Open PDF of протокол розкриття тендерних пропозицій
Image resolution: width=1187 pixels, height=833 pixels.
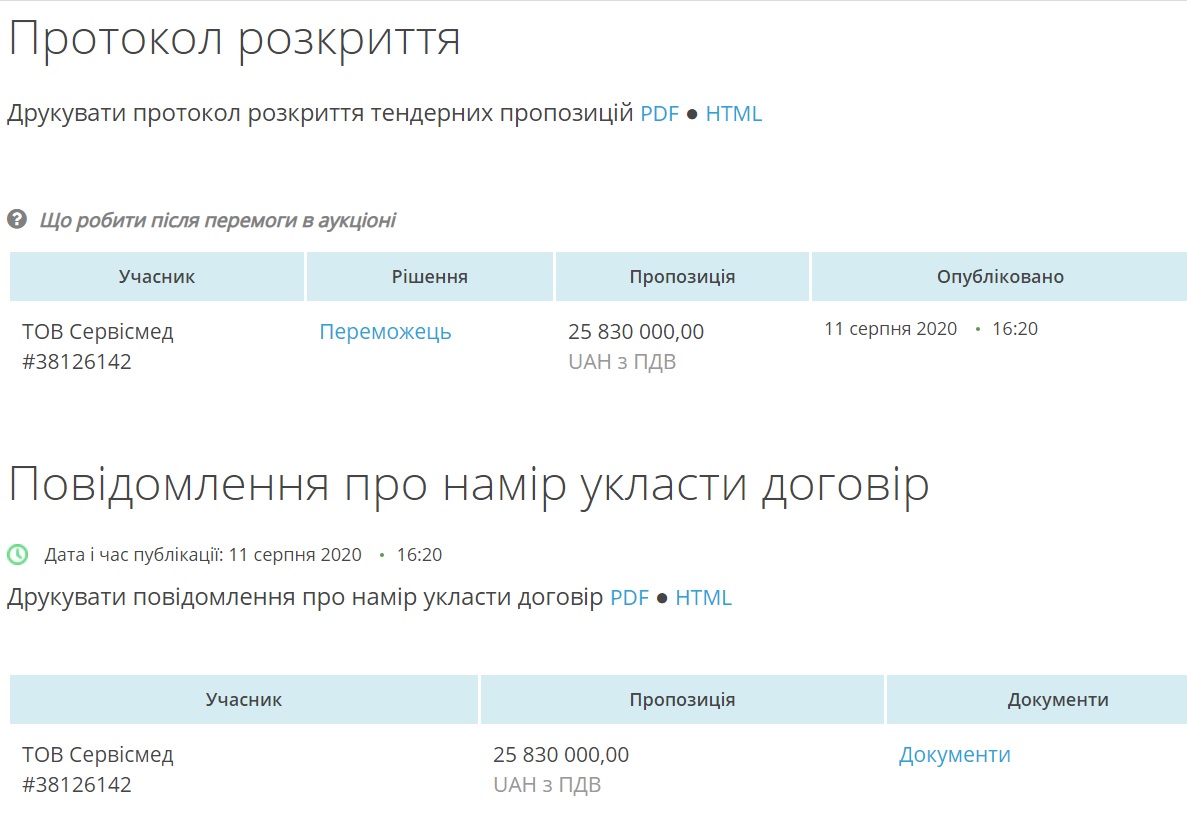(x=659, y=114)
